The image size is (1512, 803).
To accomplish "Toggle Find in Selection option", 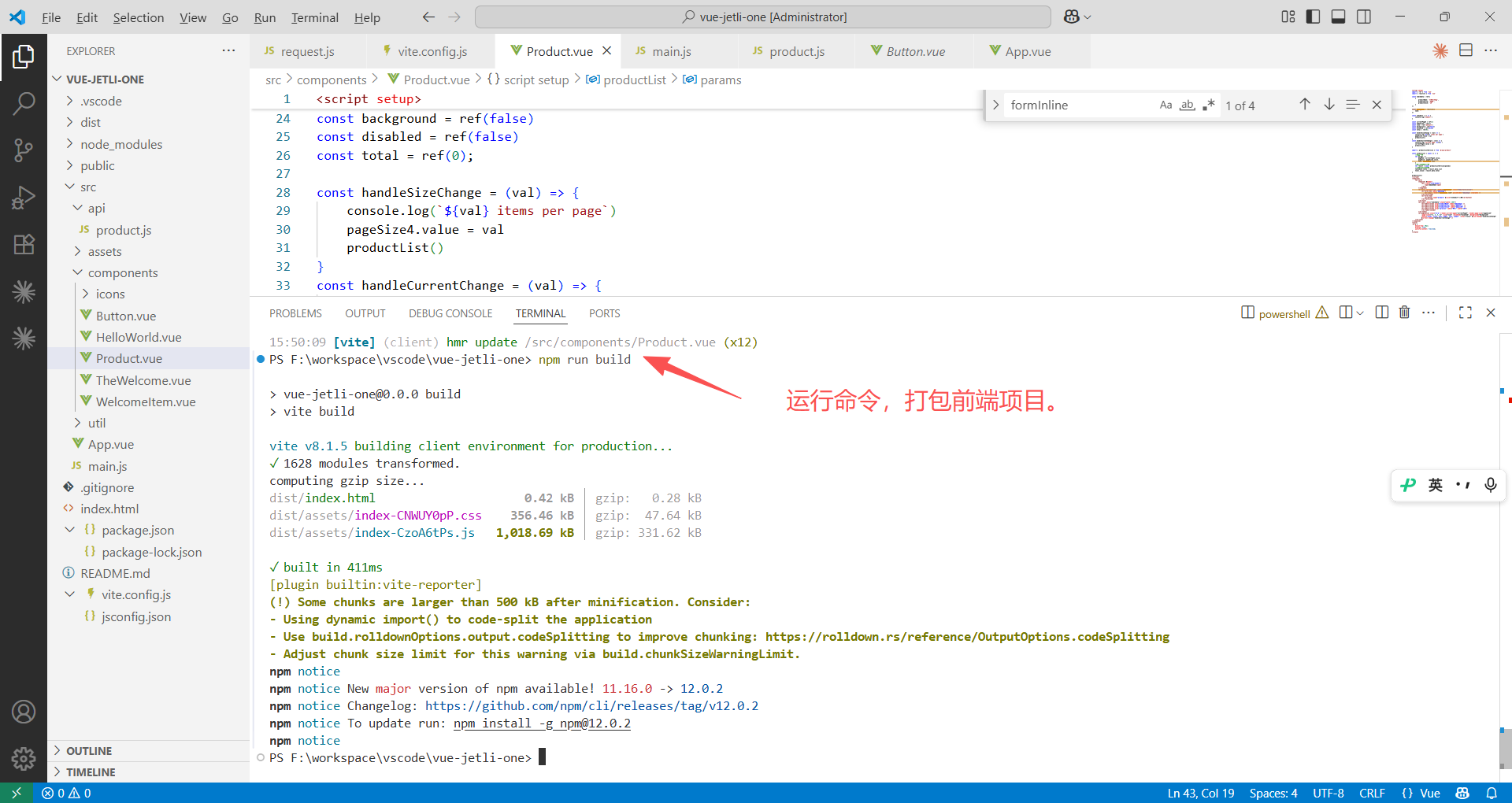I will click(1353, 105).
